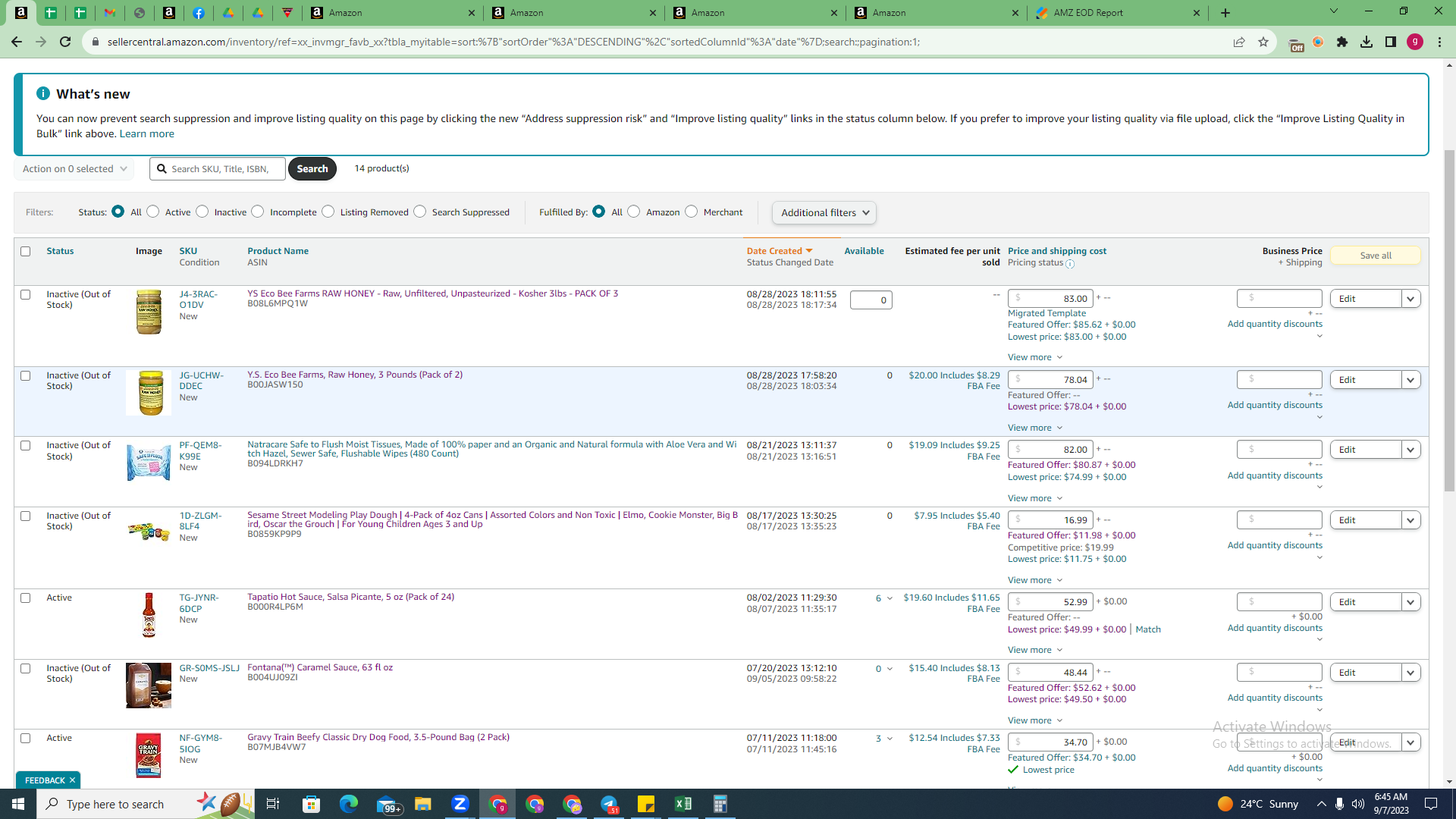The image size is (1456, 819).
Task: Select checkbox for Tapatio Hot Sauce row
Action: click(x=26, y=598)
